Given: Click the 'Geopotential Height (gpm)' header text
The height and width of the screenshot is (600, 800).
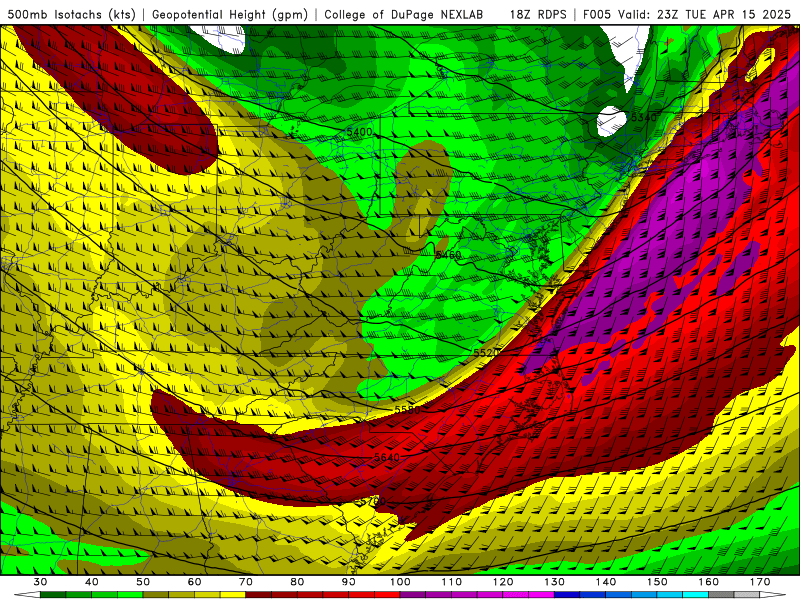Looking at the screenshot, I should [x=230, y=14].
